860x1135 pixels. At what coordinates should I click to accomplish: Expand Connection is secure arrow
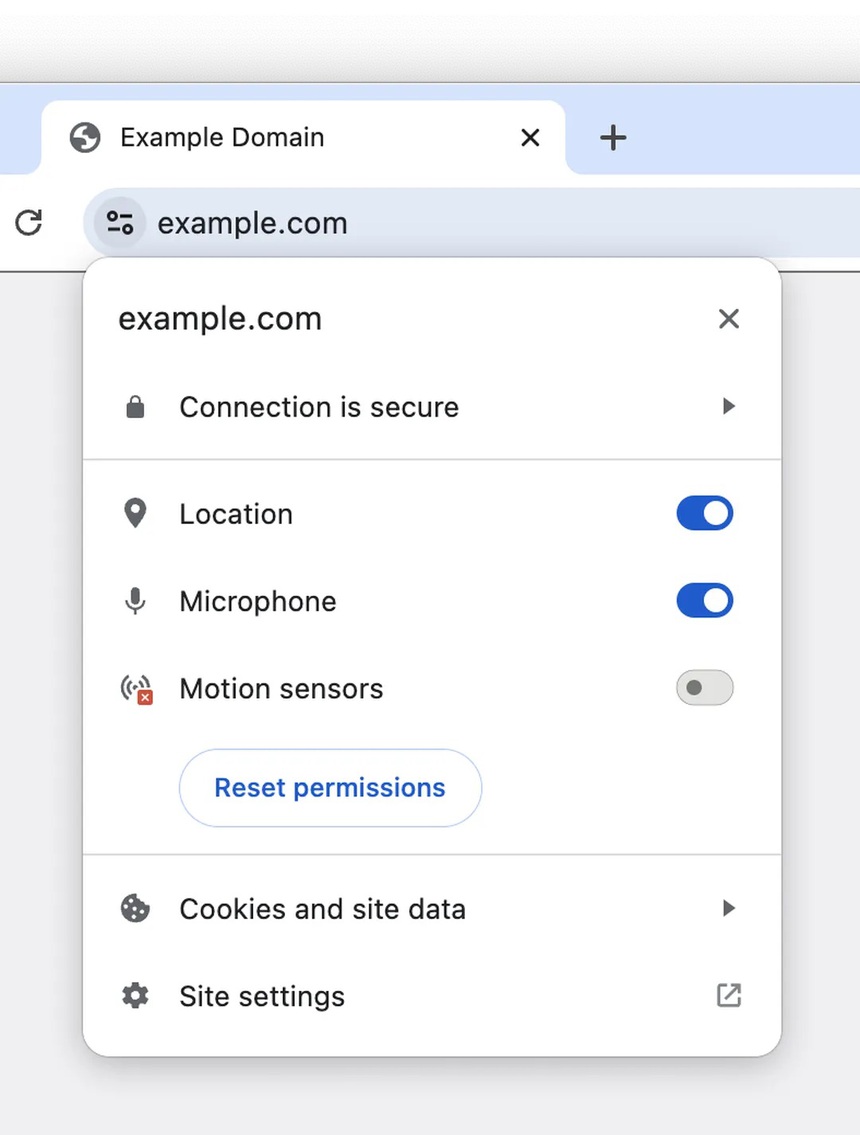(x=729, y=406)
